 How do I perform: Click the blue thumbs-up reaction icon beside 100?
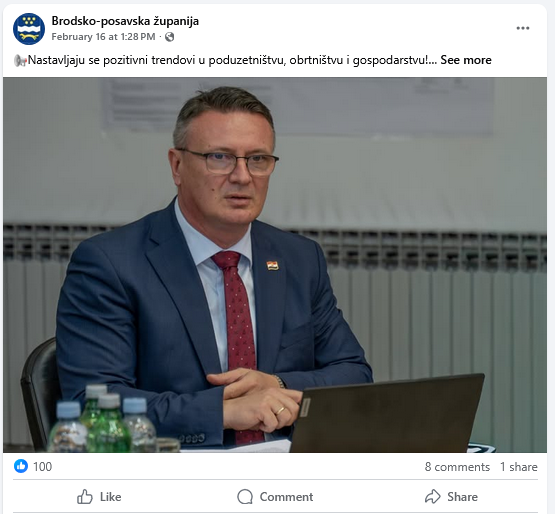click(x=21, y=466)
